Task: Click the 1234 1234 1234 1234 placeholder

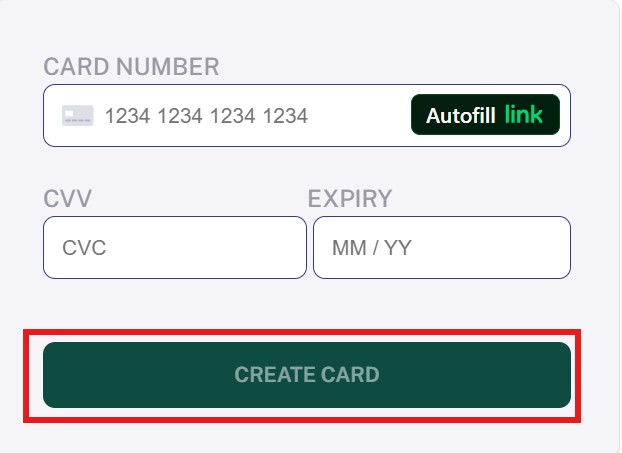Action: [206, 116]
